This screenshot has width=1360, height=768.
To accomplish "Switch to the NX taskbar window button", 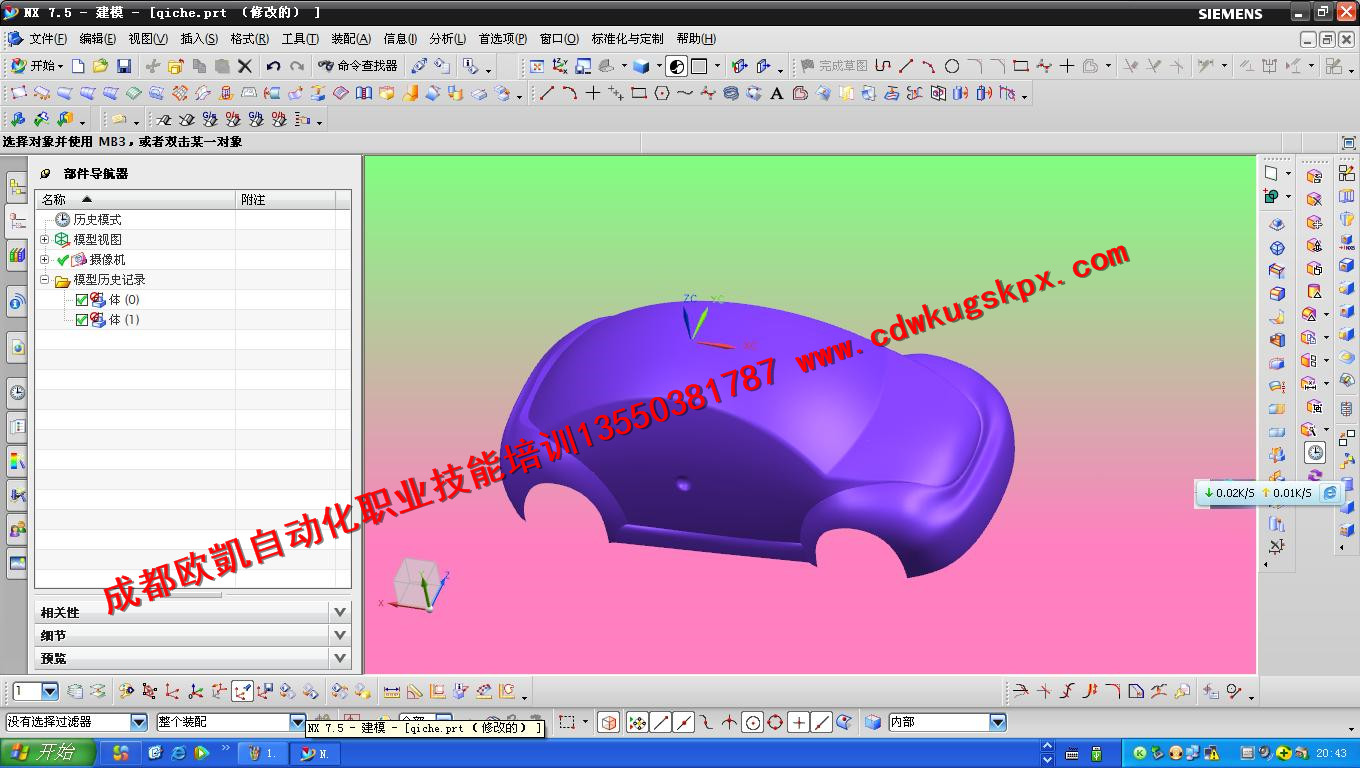I will [314, 753].
